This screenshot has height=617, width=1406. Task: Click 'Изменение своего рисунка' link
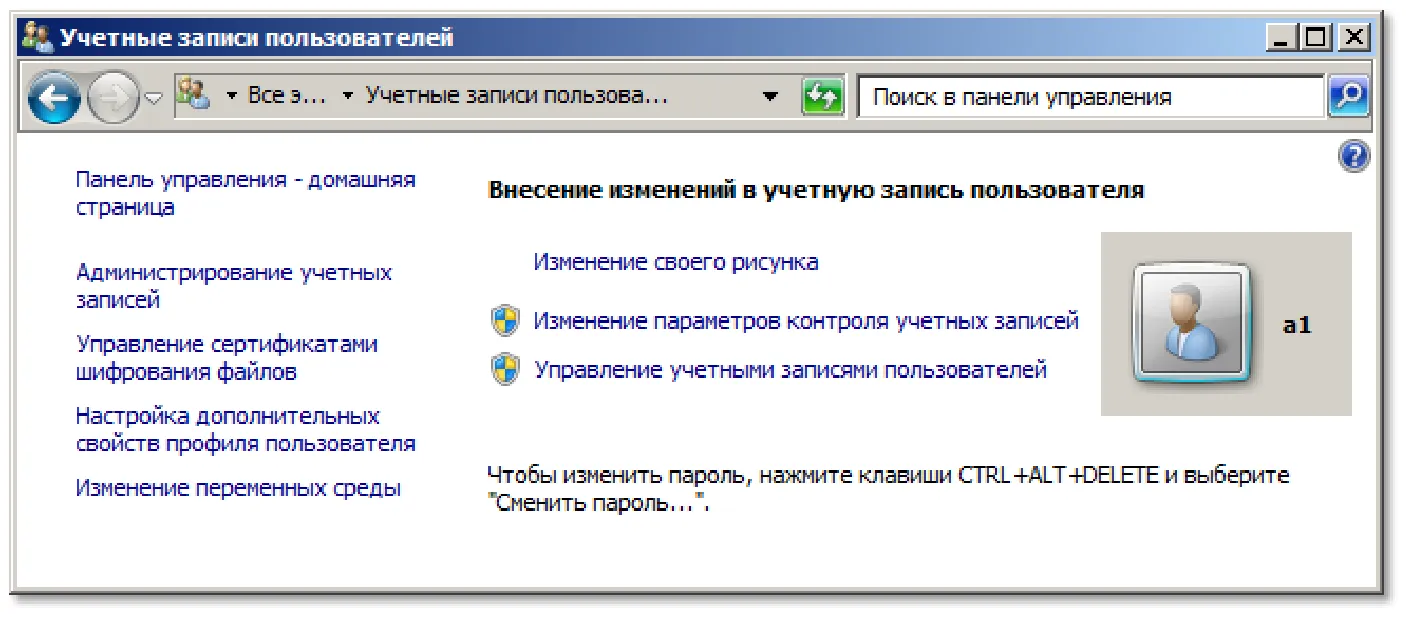(676, 262)
